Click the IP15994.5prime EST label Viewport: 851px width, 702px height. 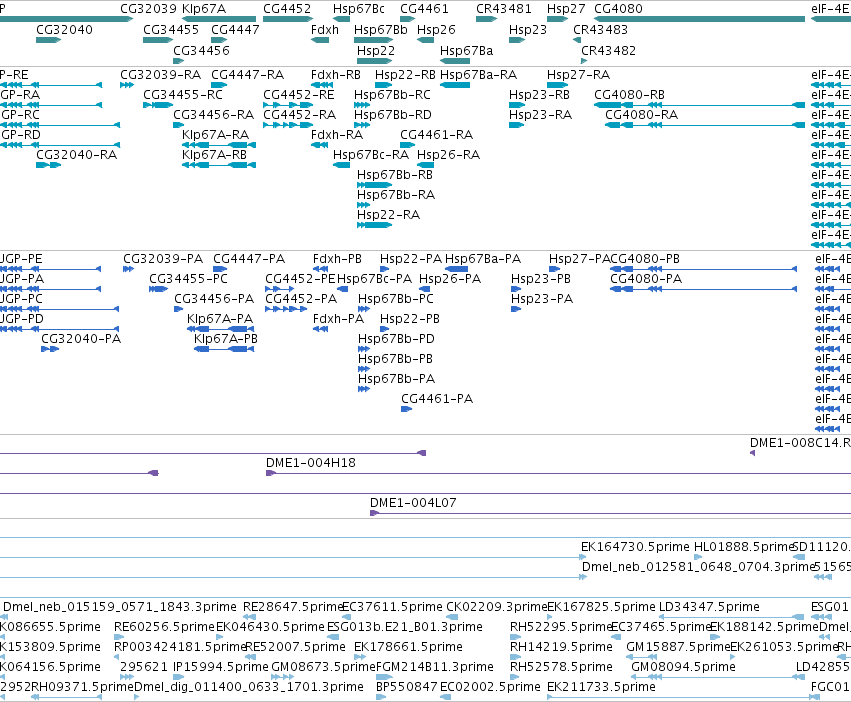(x=220, y=667)
